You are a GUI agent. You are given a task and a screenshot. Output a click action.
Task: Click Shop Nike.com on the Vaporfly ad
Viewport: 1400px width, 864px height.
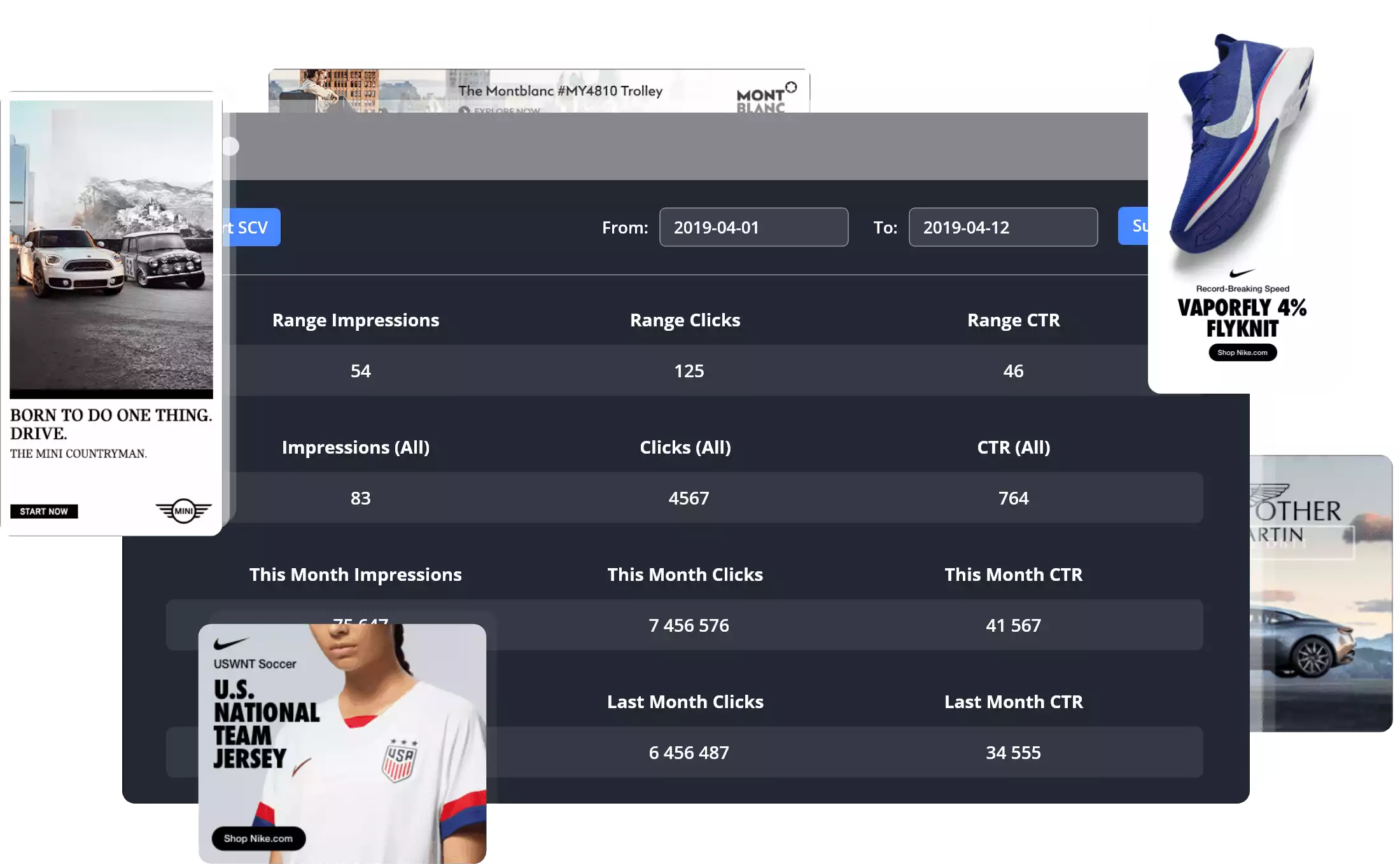point(1242,352)
